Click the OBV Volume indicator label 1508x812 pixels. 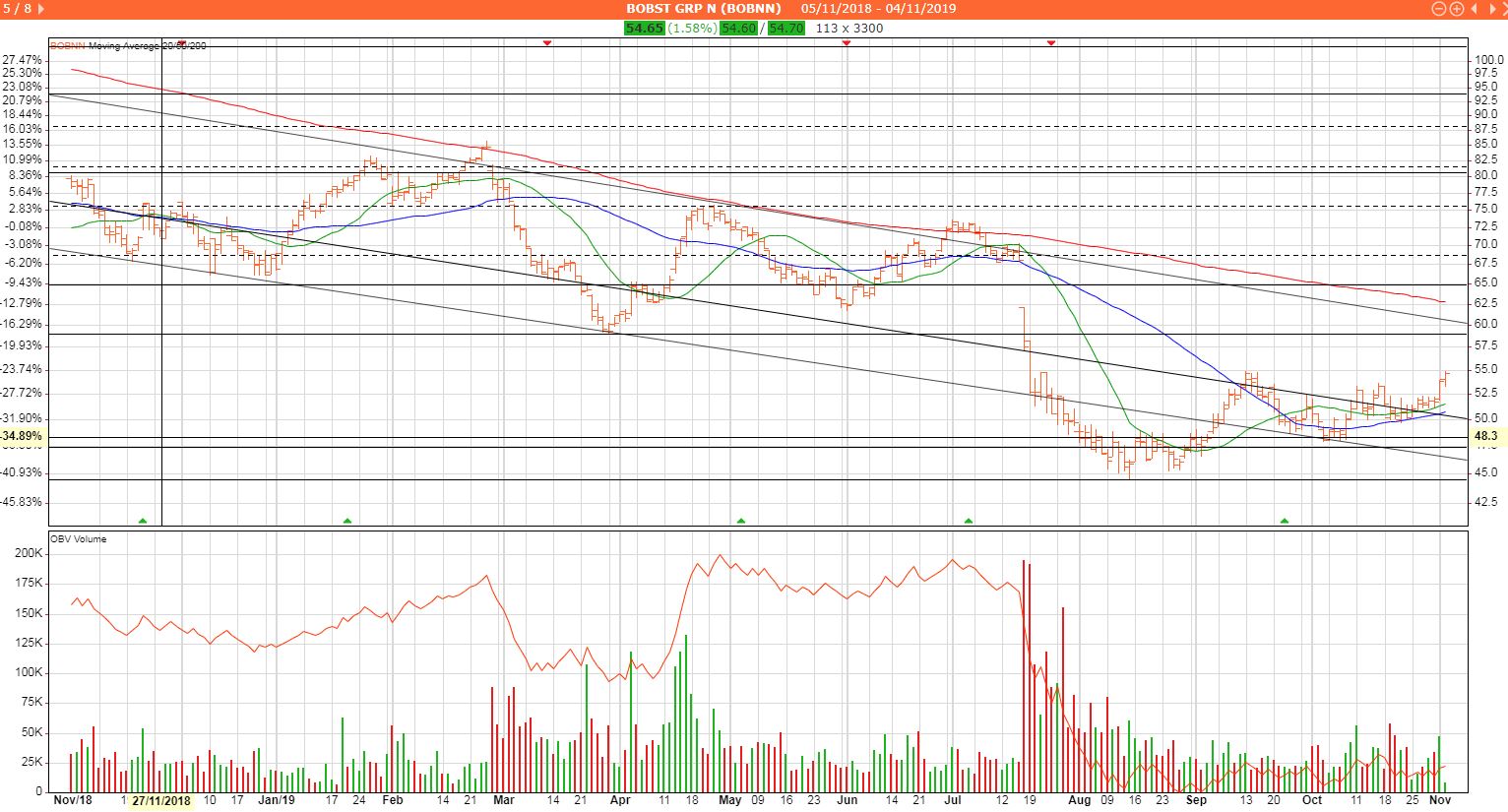[x=79, y=539]
